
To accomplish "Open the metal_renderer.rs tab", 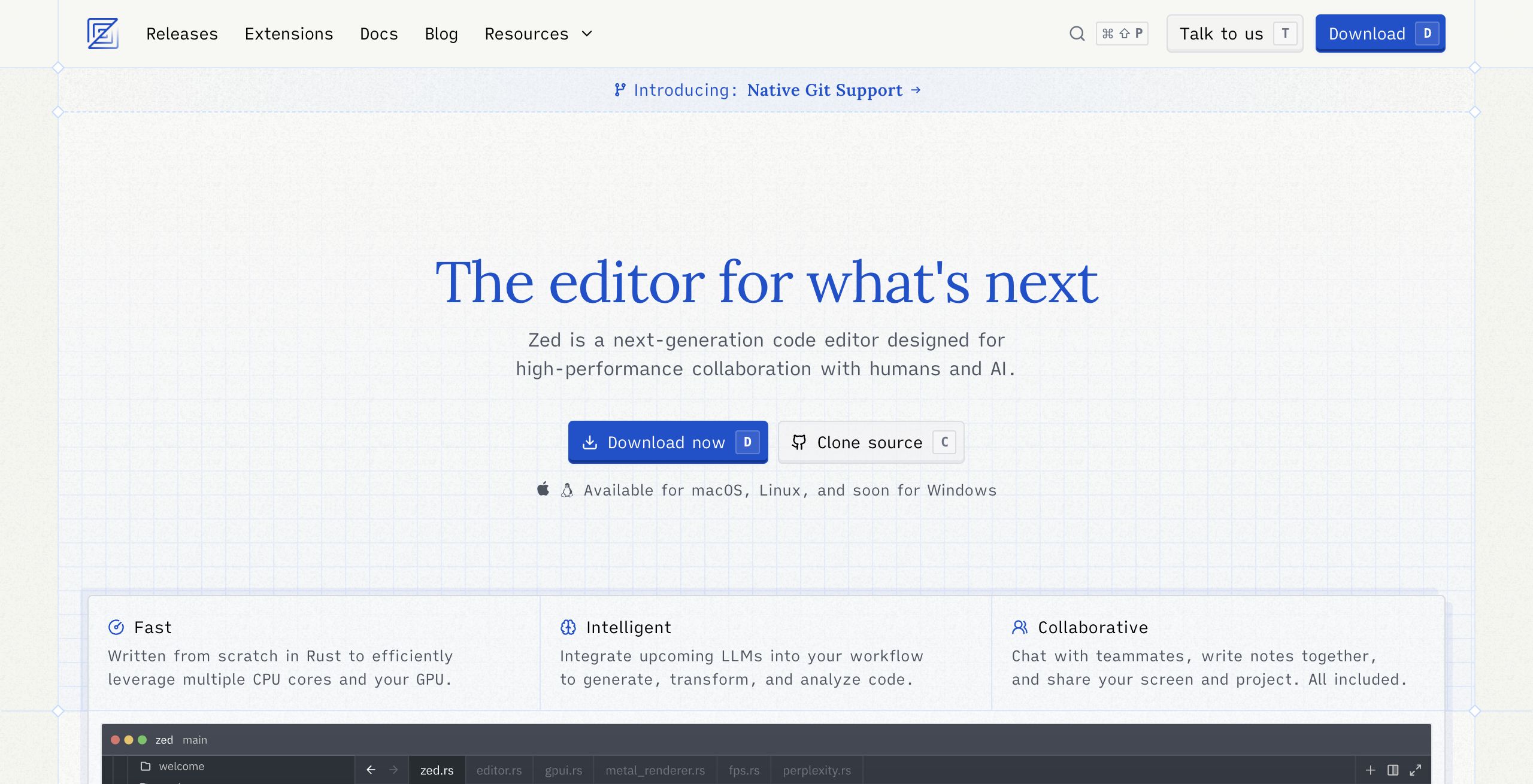I will click(x=655, y=770).
